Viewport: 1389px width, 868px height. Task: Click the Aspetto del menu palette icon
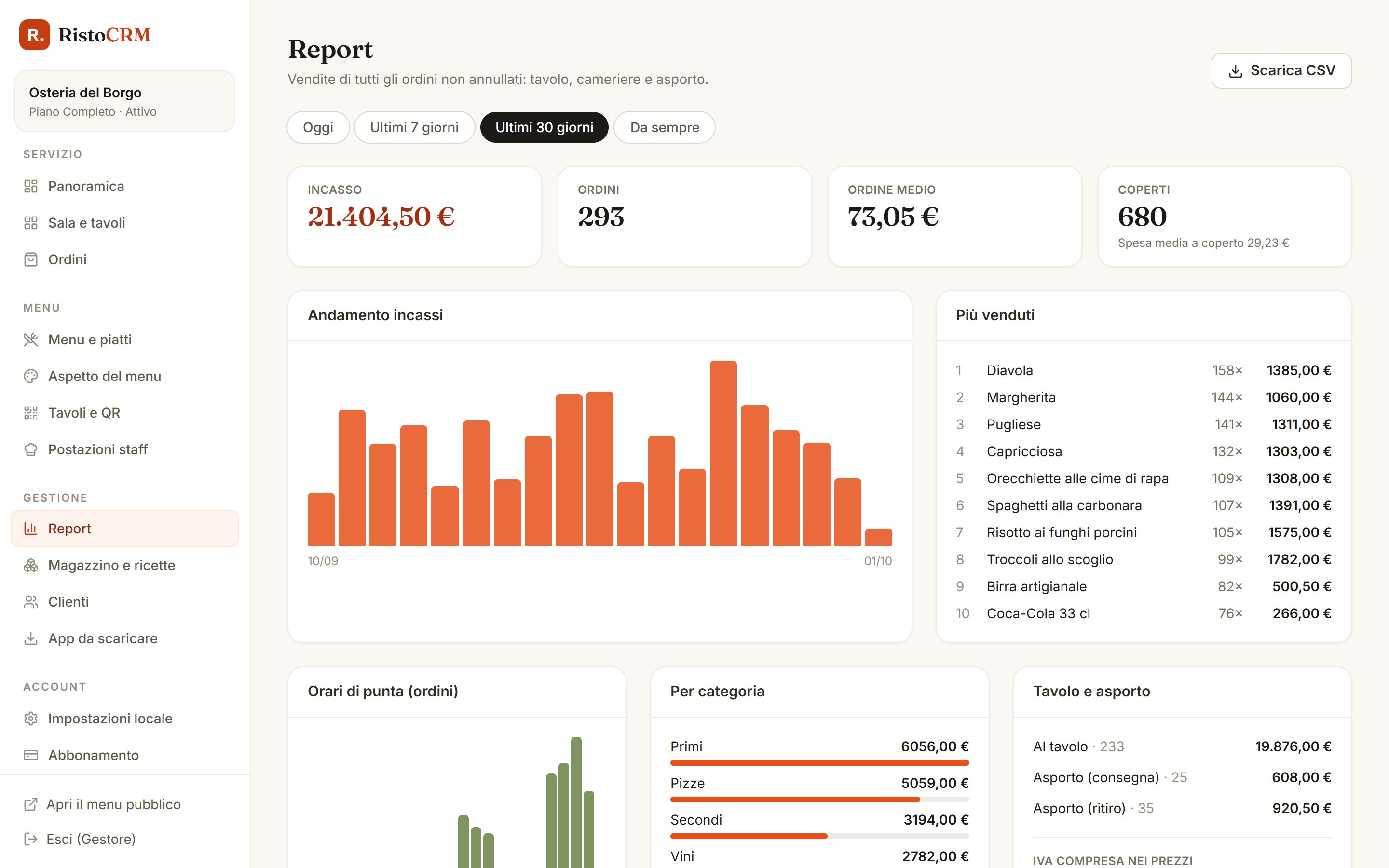(x=31, y=376)
